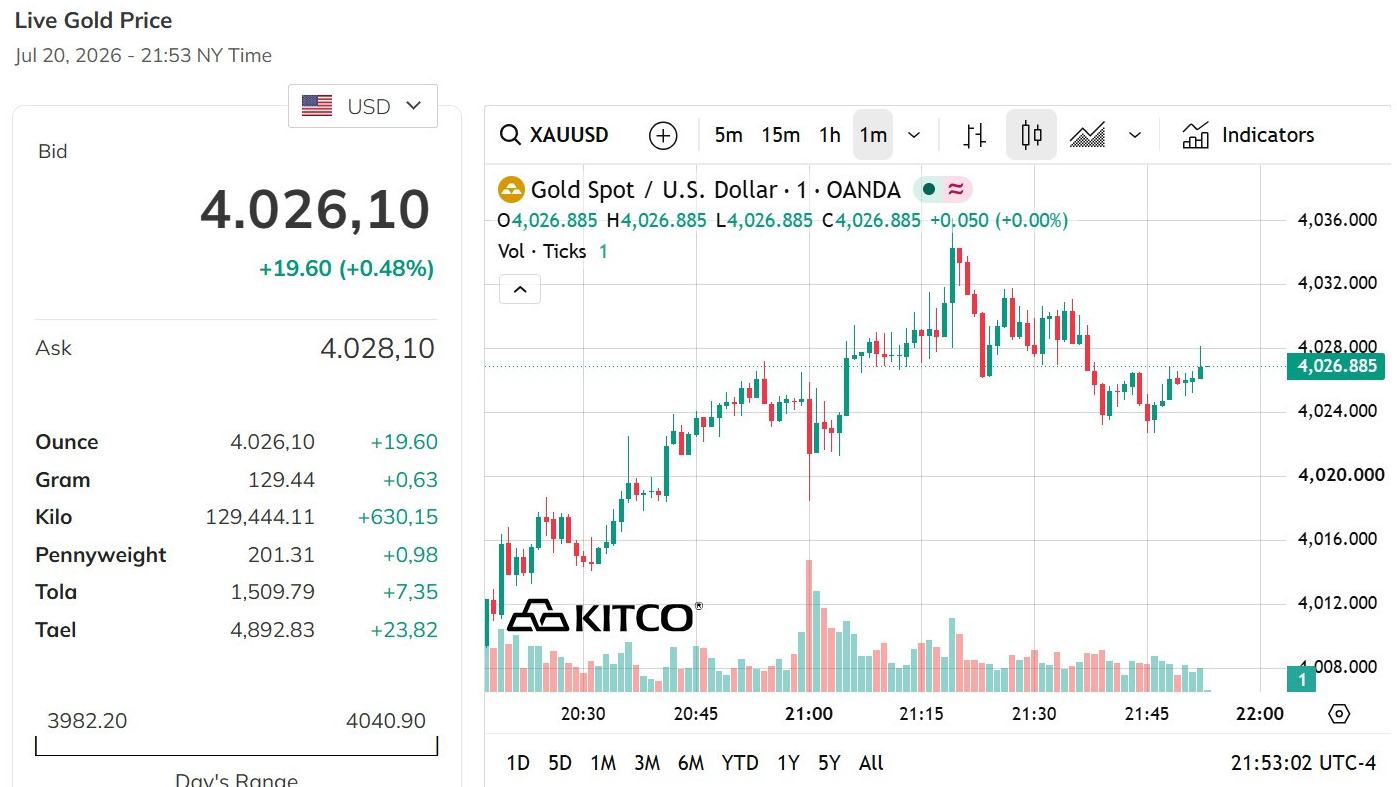Viewport: 1397px width, 787px height.
Task: Select the 5Y date range
Action: [x=829, y=763]
